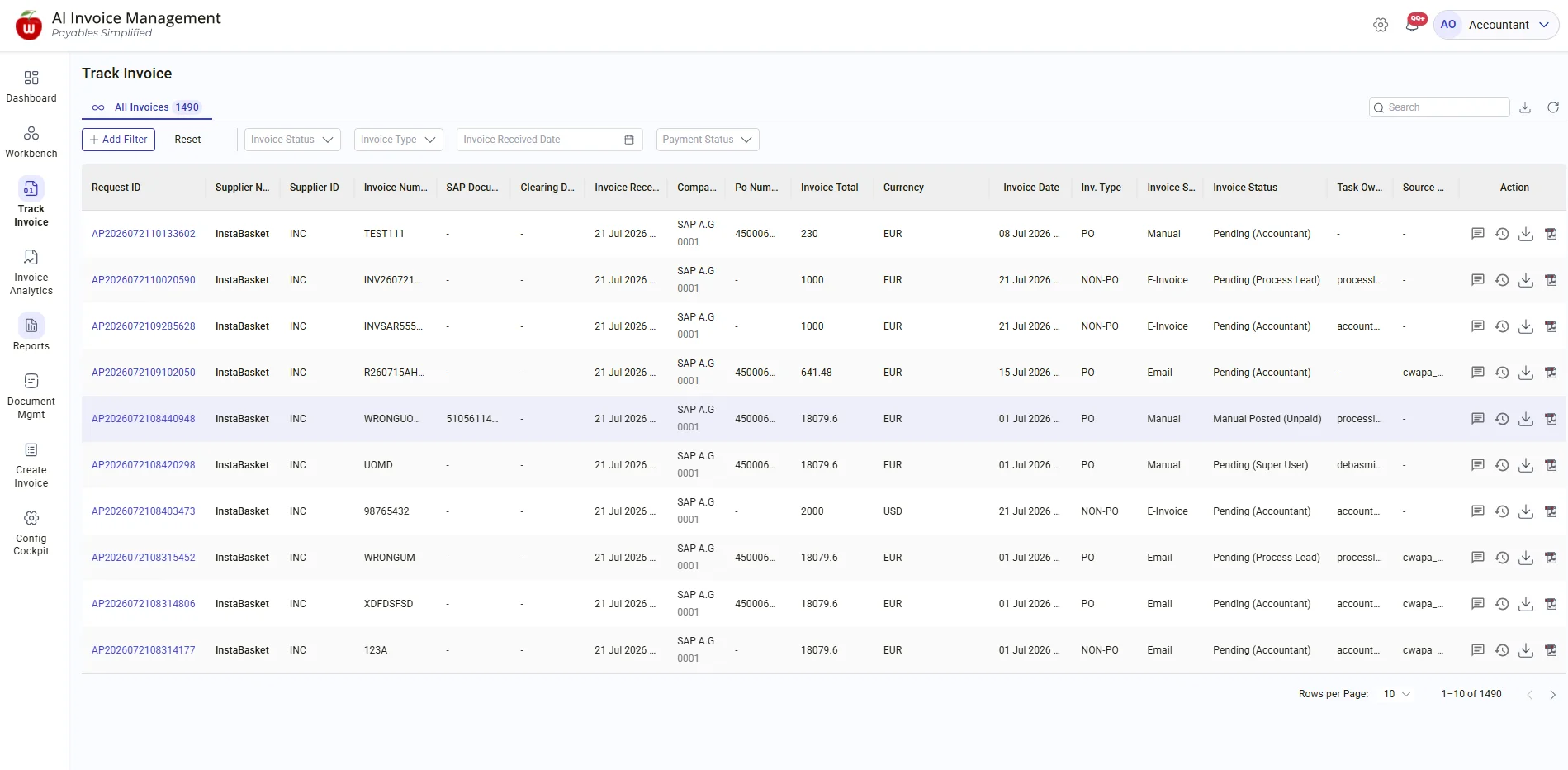
Task: Change the Rows per Page dropdown
Action: (1397, 694)
